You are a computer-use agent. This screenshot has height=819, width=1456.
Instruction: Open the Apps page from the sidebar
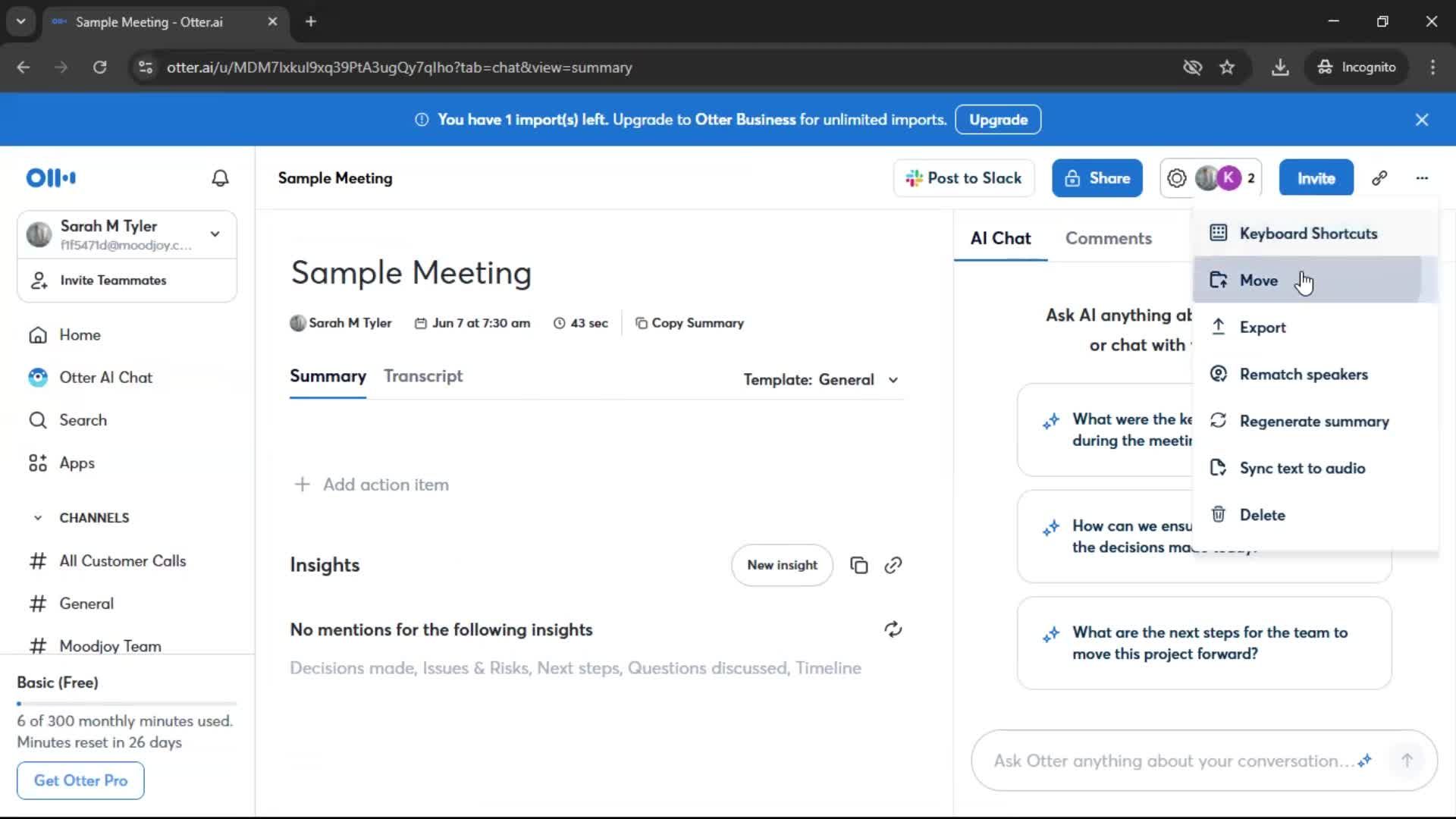point(77,463)
